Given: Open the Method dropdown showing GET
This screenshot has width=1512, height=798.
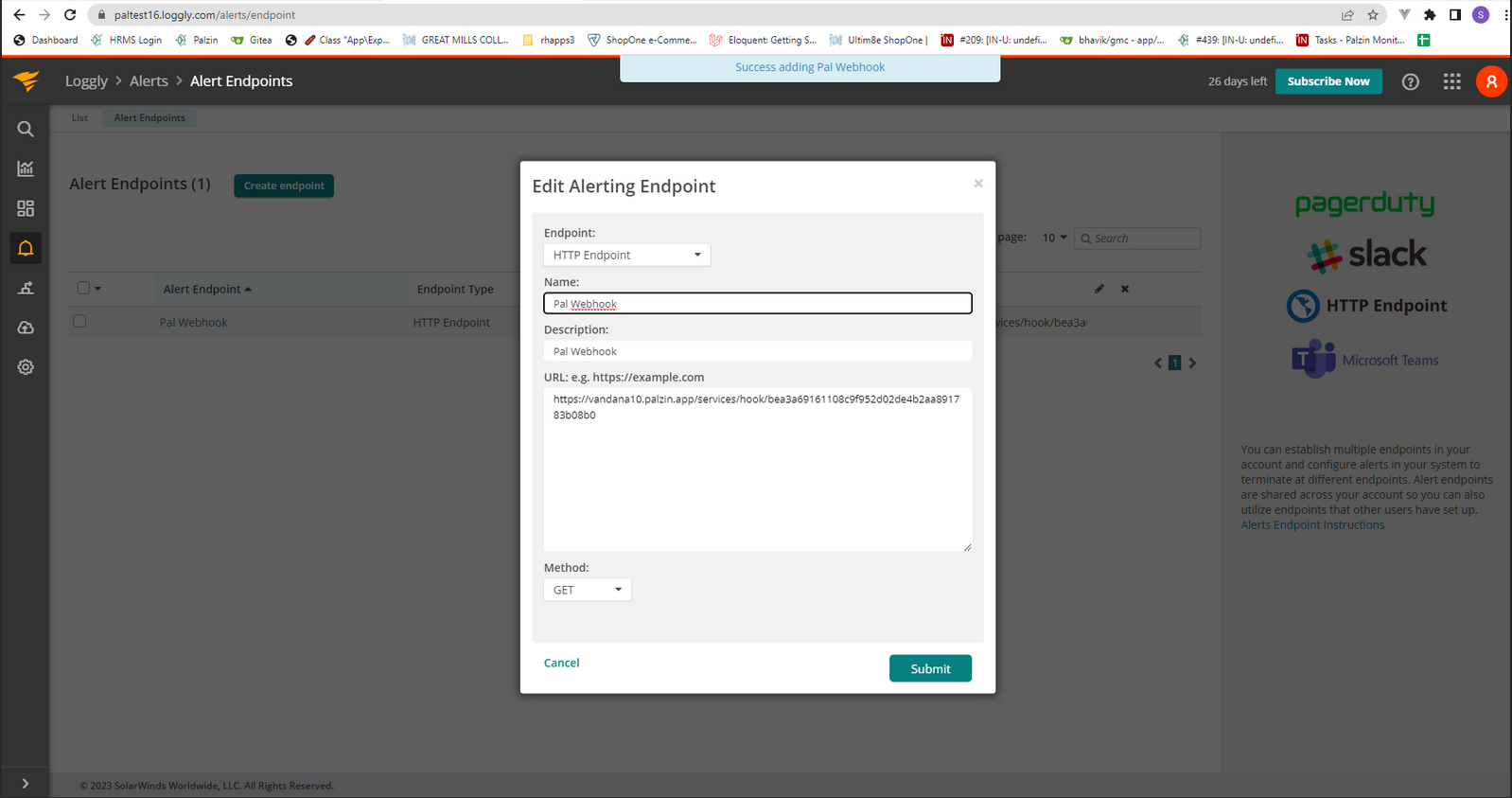Looking at the screenshot, I should coord(587,590).
